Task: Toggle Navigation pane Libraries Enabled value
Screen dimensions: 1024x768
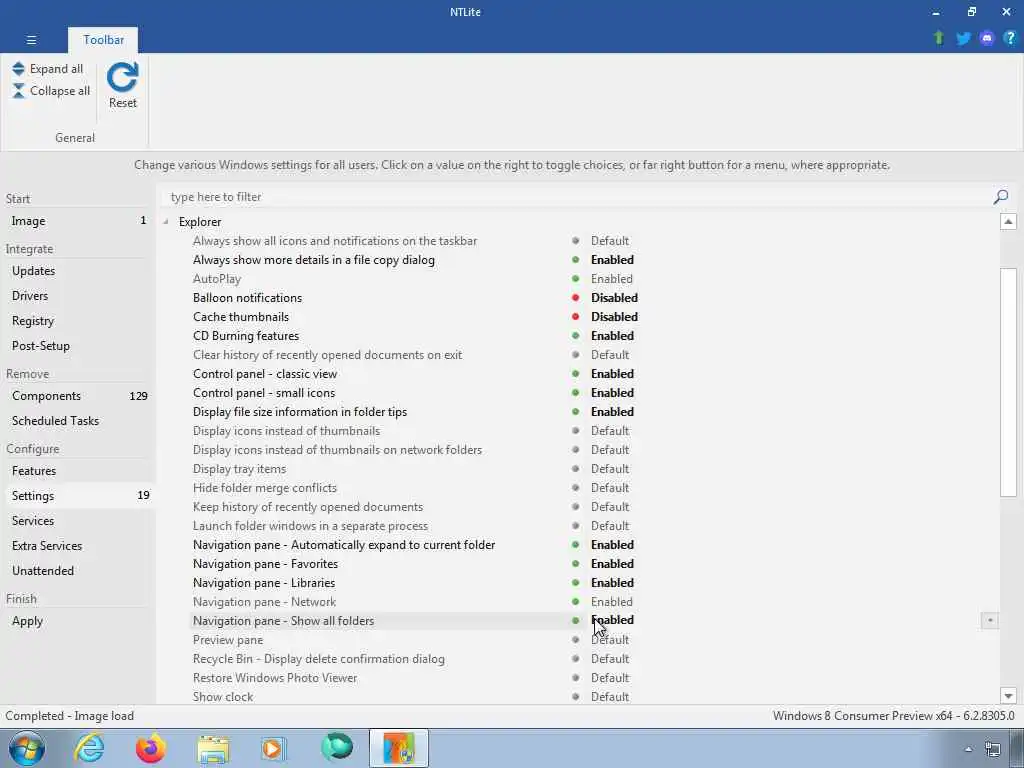Action: coord(612,583)
